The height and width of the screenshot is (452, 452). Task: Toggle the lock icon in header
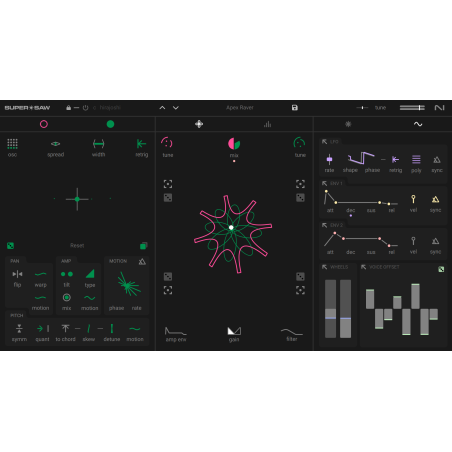pyautogui.click(x=68, y=108)
